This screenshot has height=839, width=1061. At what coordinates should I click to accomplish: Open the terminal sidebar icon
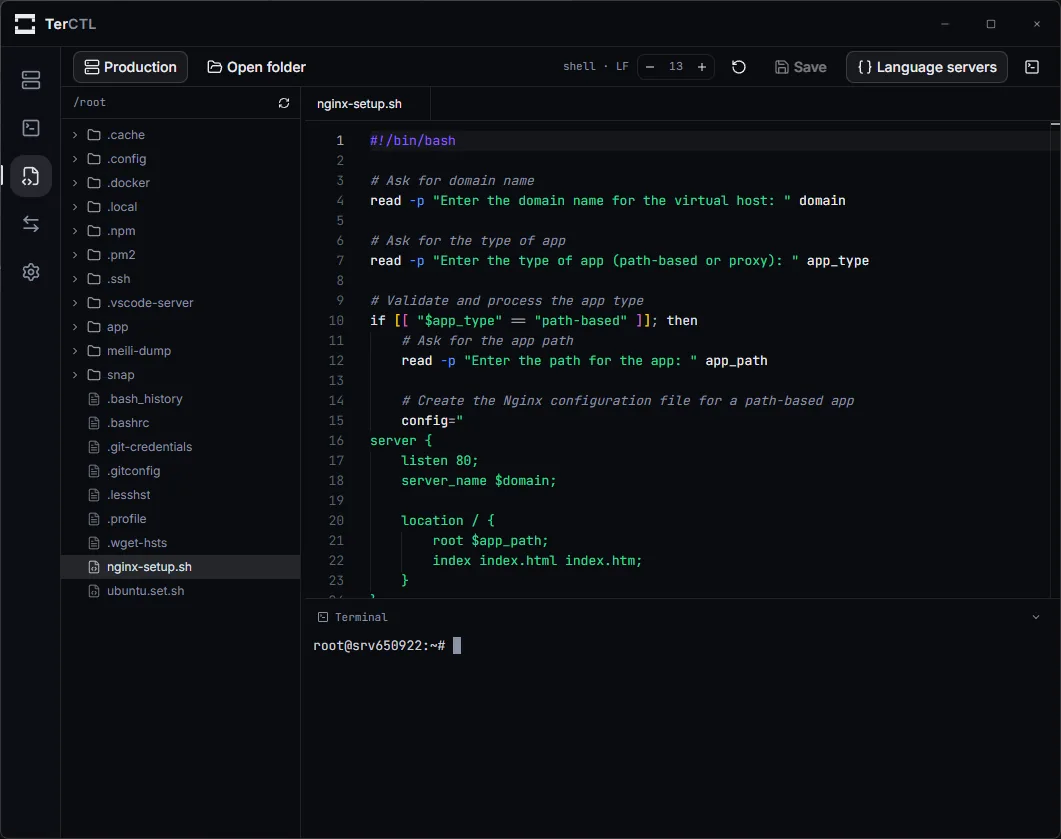[30, 128]
